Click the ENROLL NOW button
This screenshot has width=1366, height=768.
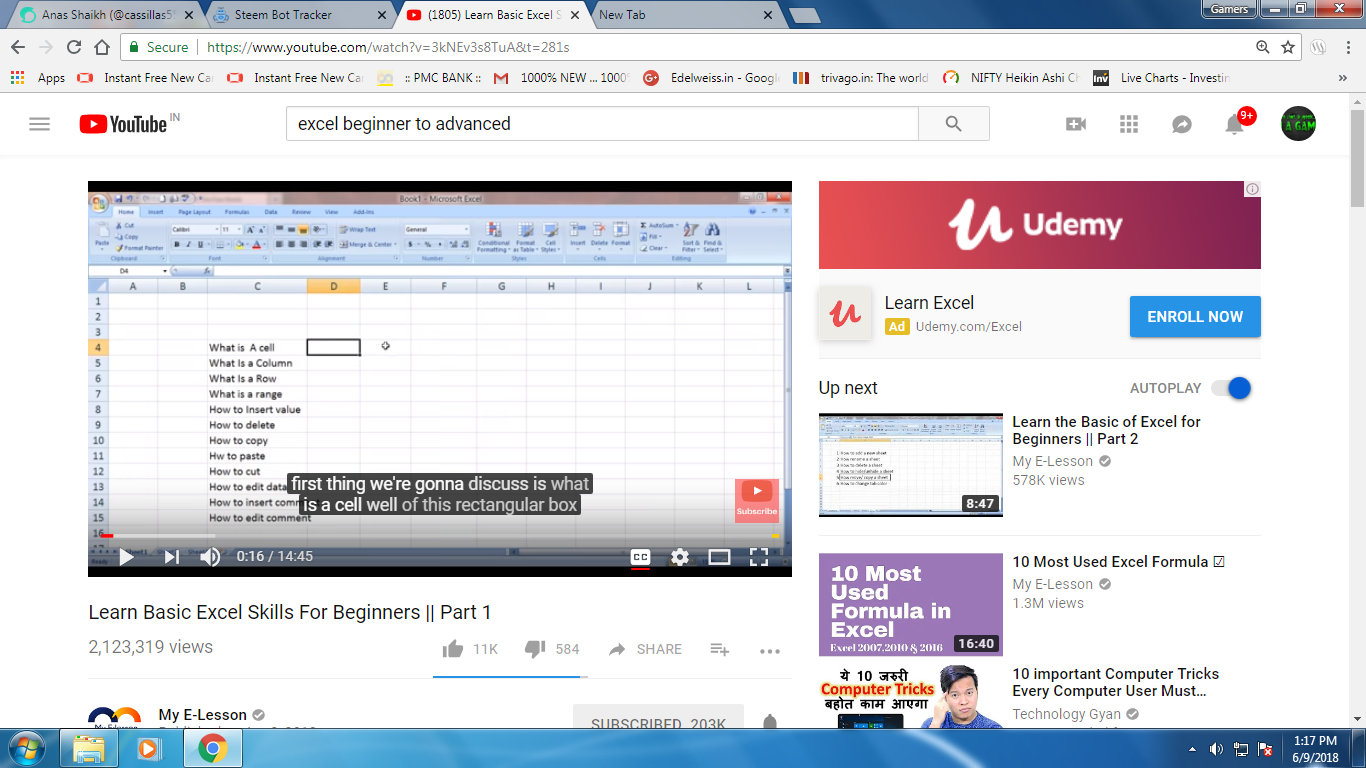[1195, 317]
